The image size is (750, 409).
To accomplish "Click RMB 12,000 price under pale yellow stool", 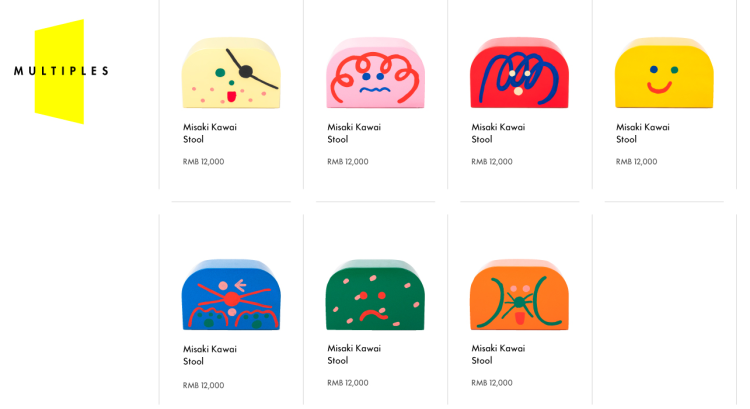I will coord(203,162).
